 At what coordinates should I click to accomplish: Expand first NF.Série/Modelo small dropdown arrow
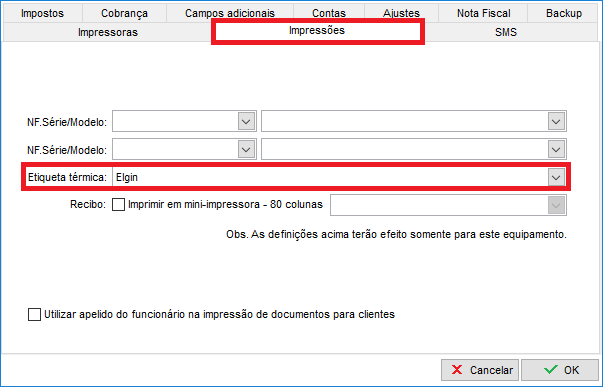click(246, 122)
